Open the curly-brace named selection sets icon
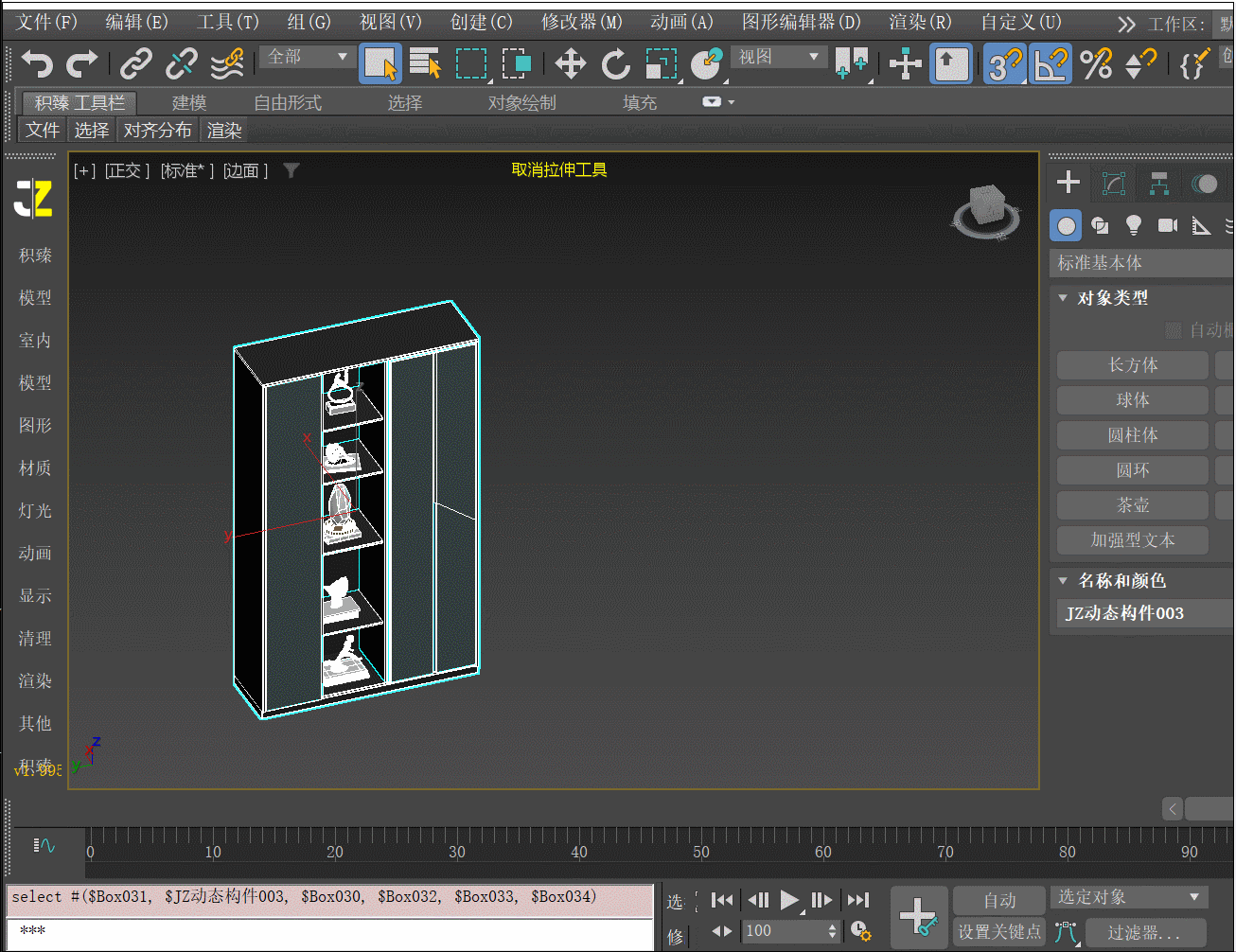 pos(1192,63)
